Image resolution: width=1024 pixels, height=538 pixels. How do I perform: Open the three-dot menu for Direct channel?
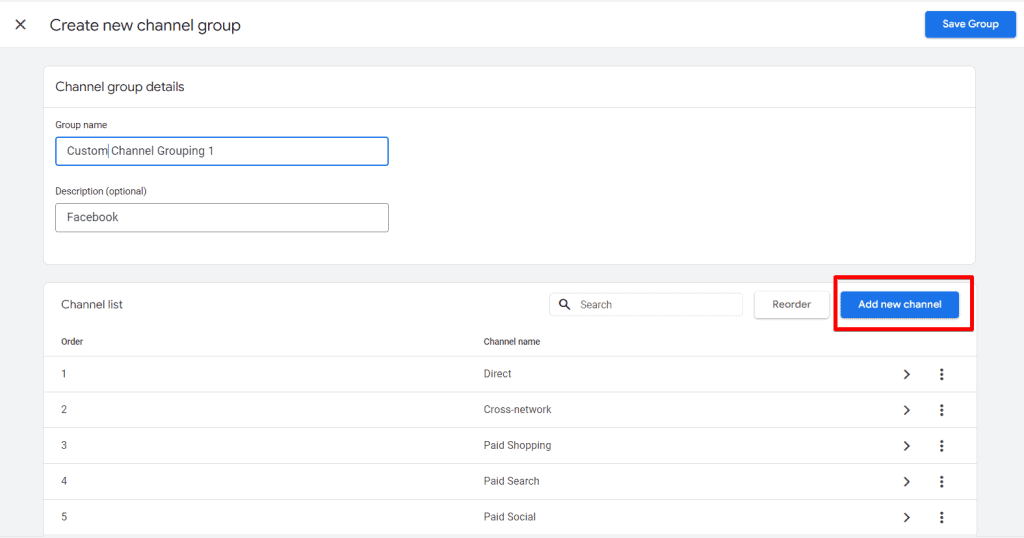[x=941, y=374]
